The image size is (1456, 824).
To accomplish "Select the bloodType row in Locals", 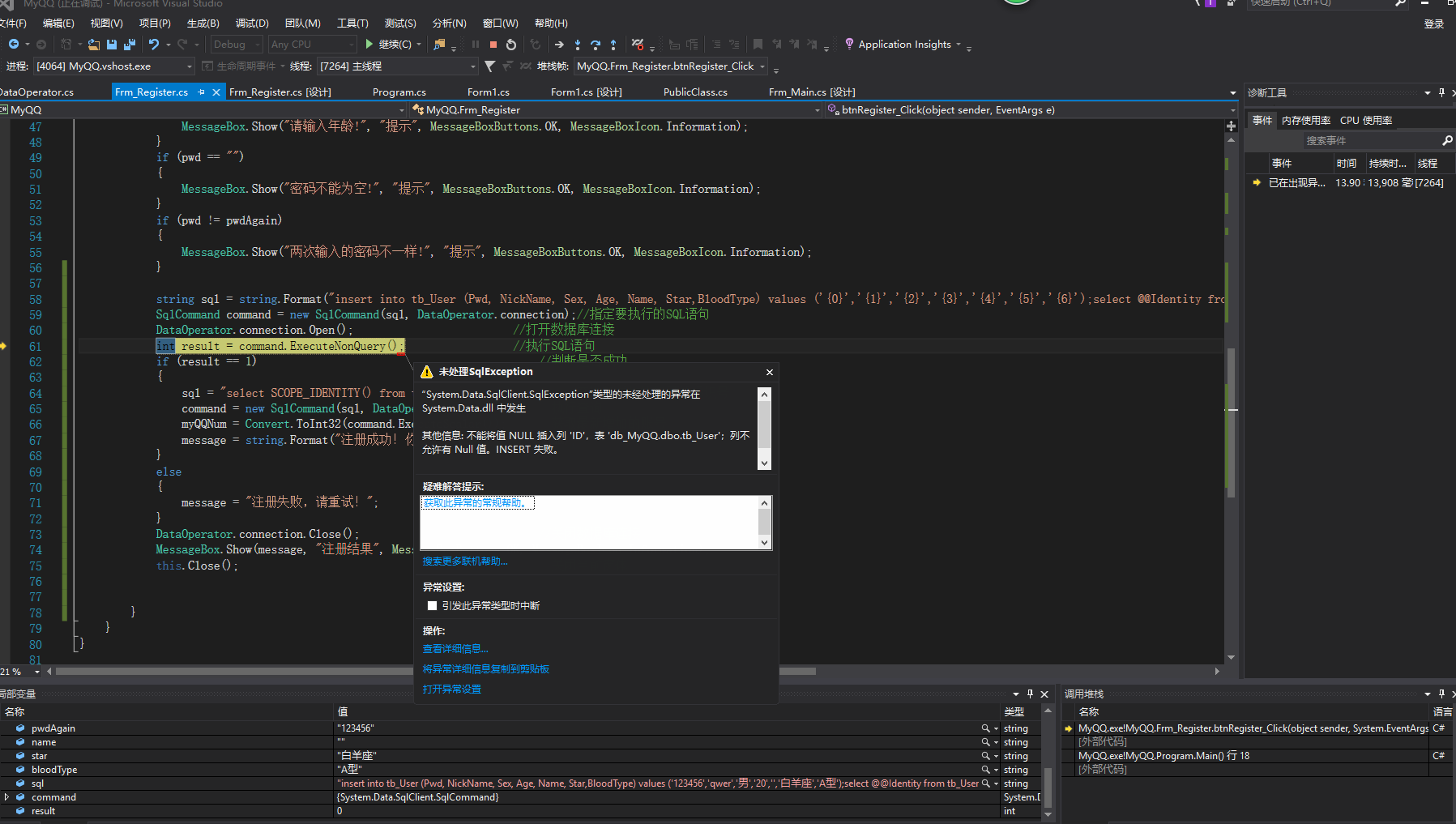I will [520, 770].
